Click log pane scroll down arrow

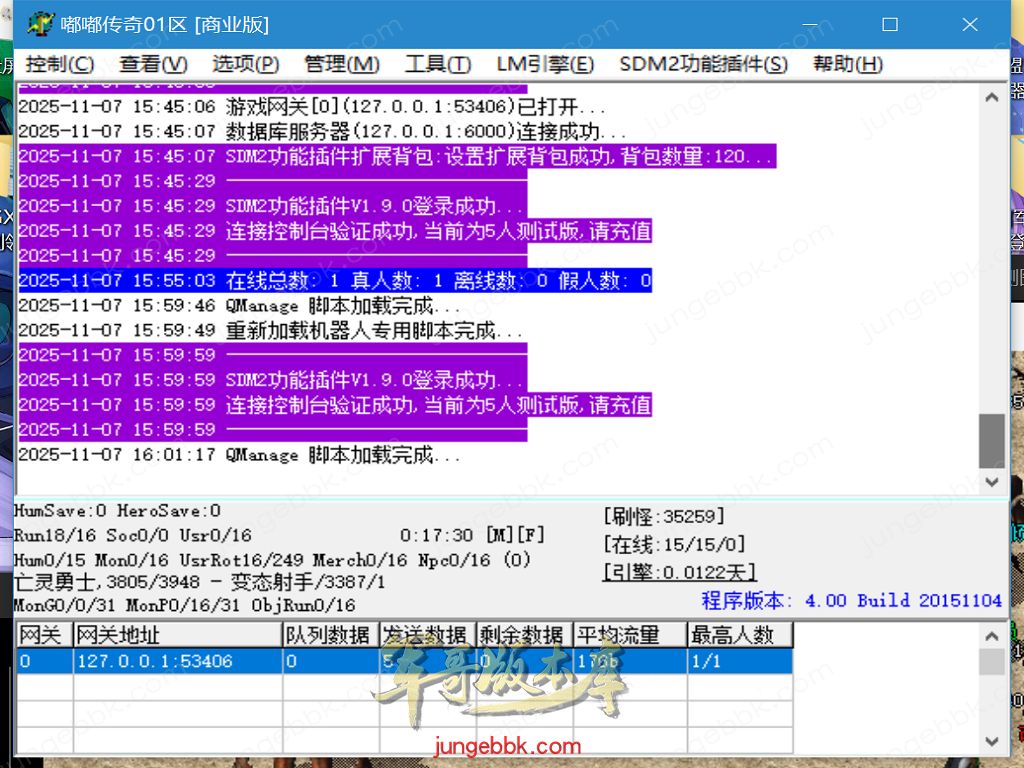coord(991,481)
